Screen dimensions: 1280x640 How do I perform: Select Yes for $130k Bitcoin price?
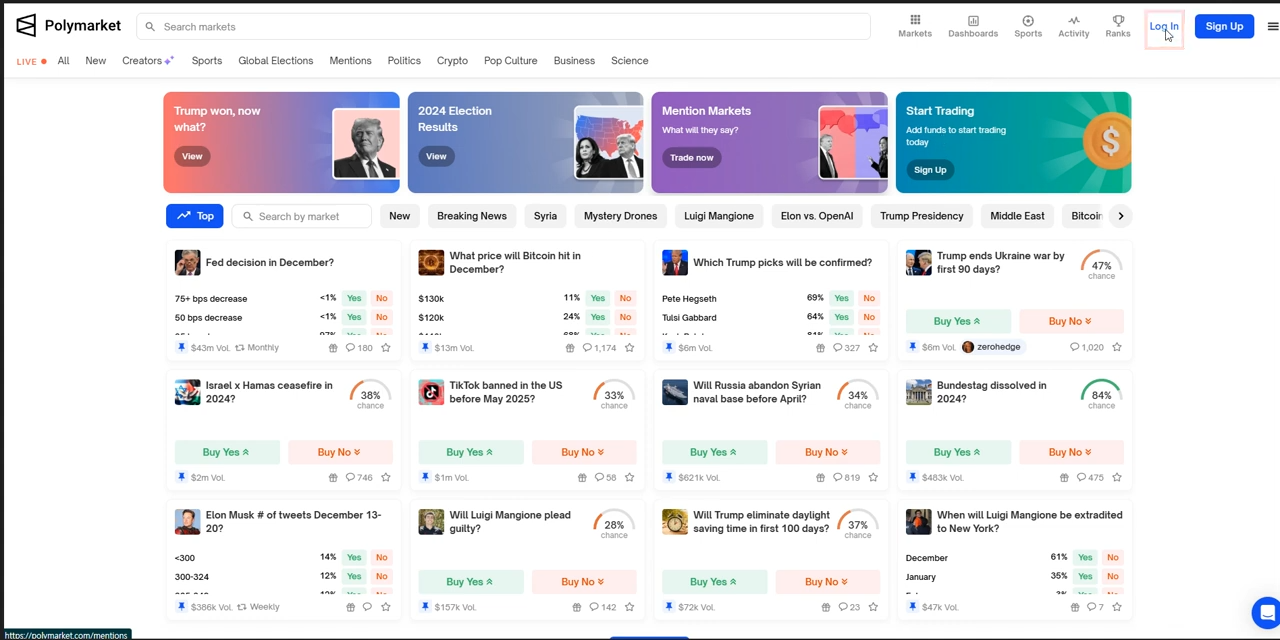click(597, 298)
